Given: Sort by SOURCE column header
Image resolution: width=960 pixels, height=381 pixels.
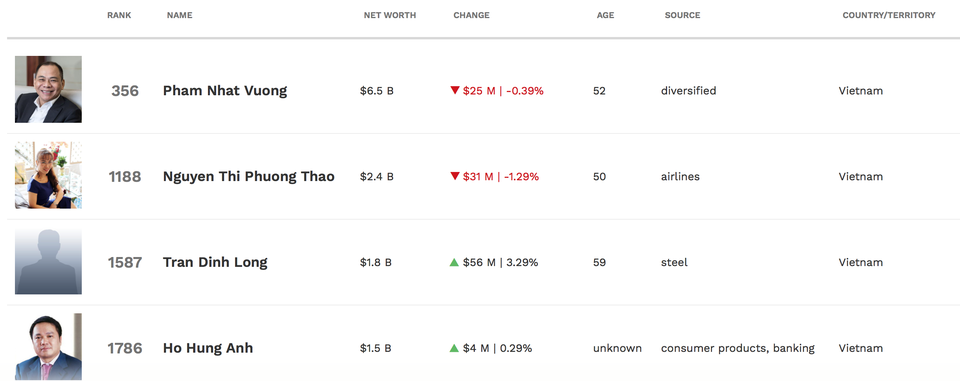Looking at the screenshot, I should (x=683, y=15).
